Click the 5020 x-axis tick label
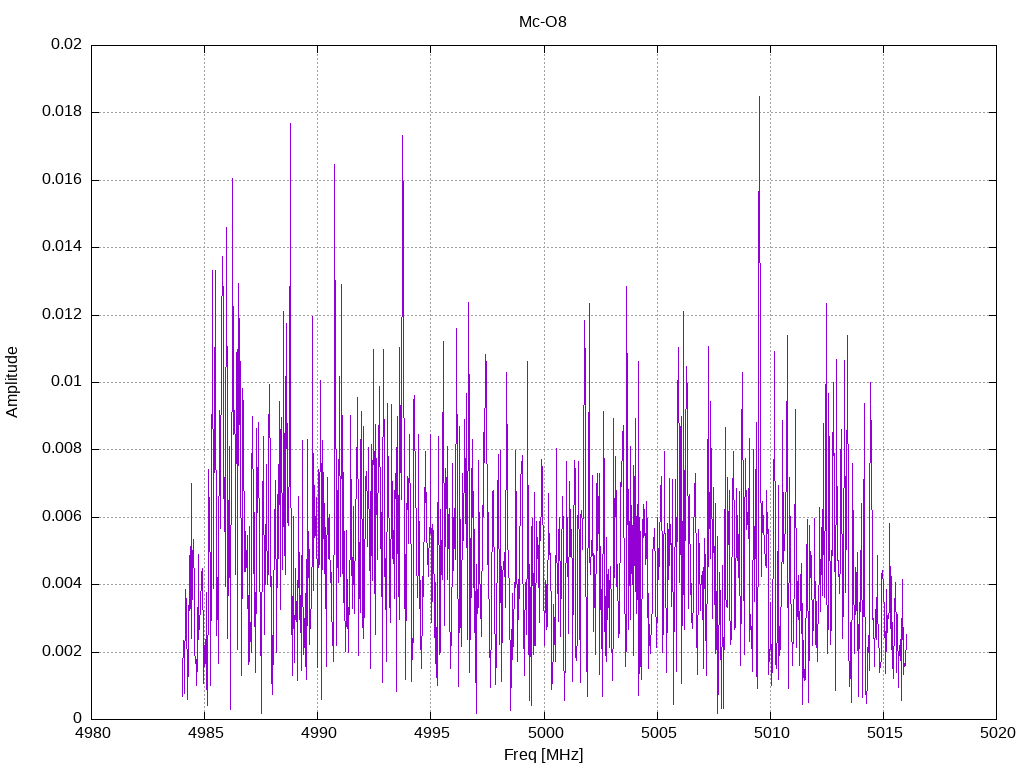 click(x=997, y=733)
